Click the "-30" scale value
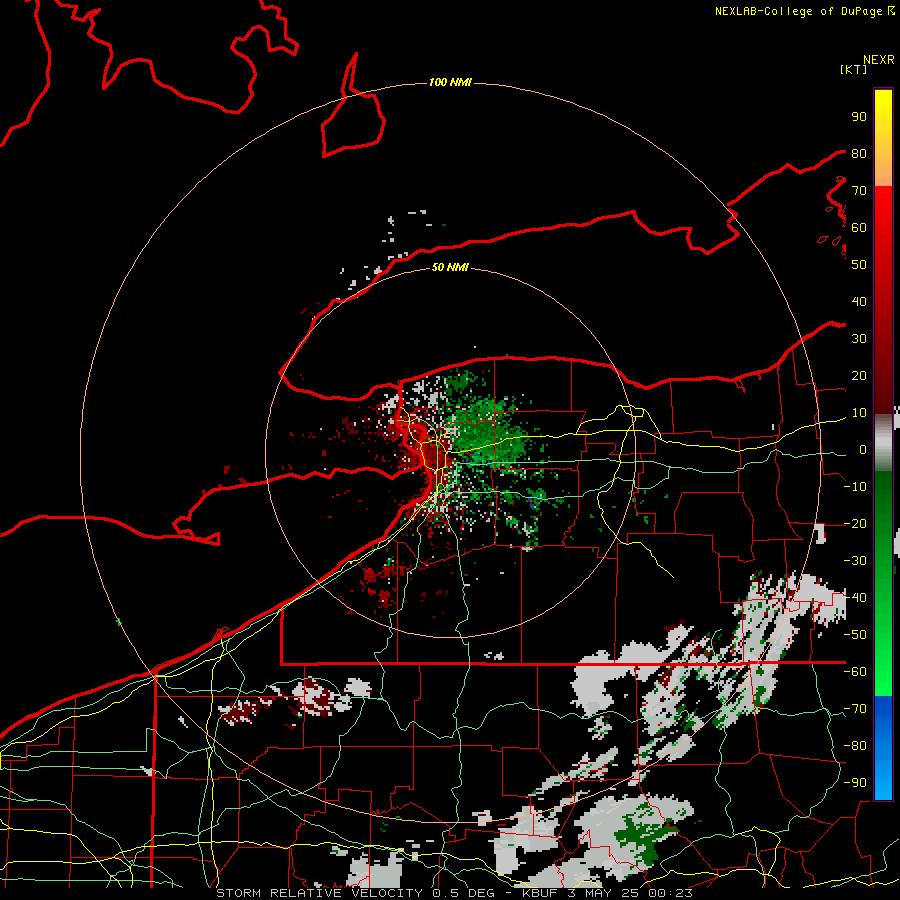 coord(855,561)
